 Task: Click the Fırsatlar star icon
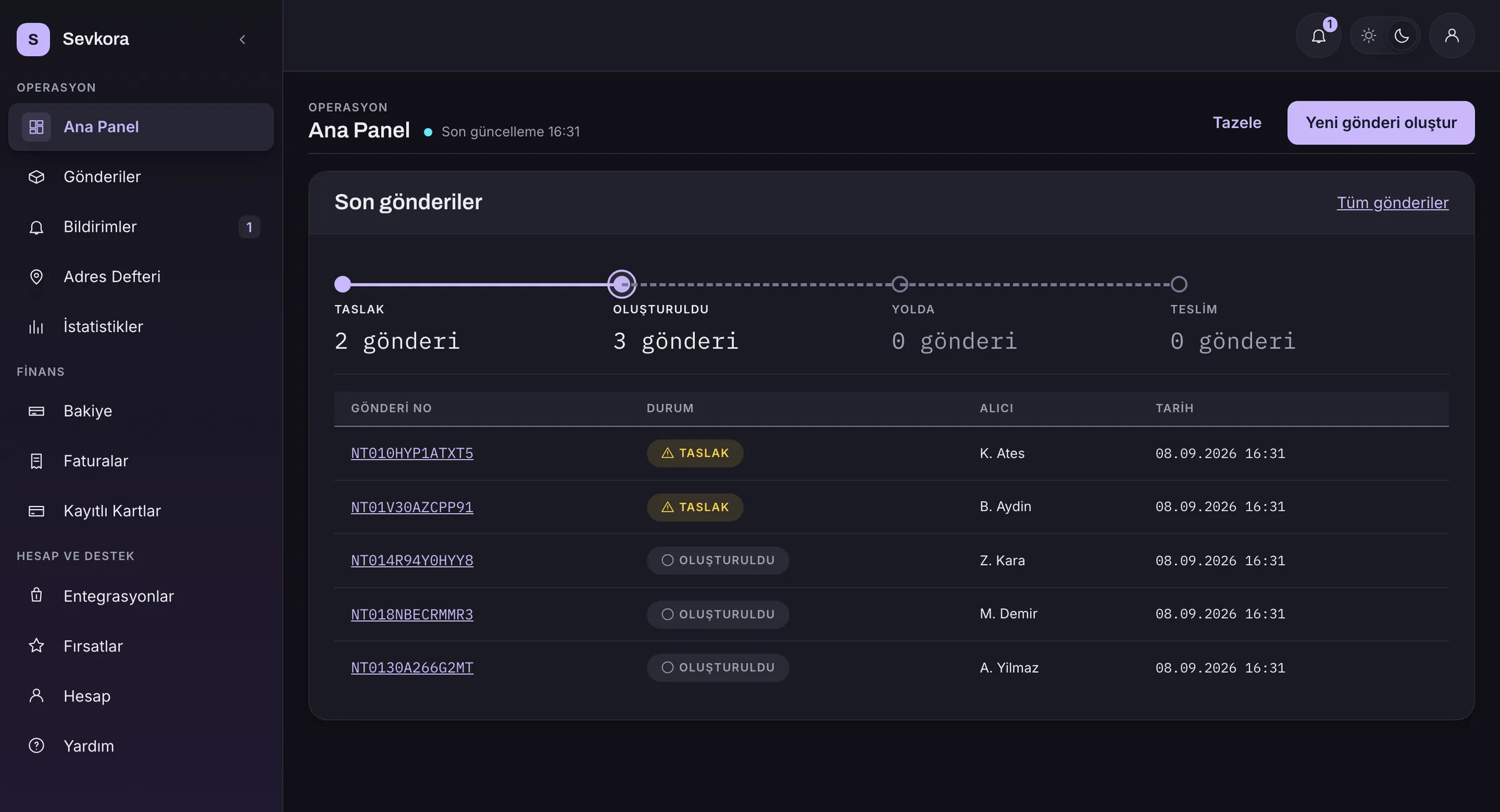click(36, 645)
